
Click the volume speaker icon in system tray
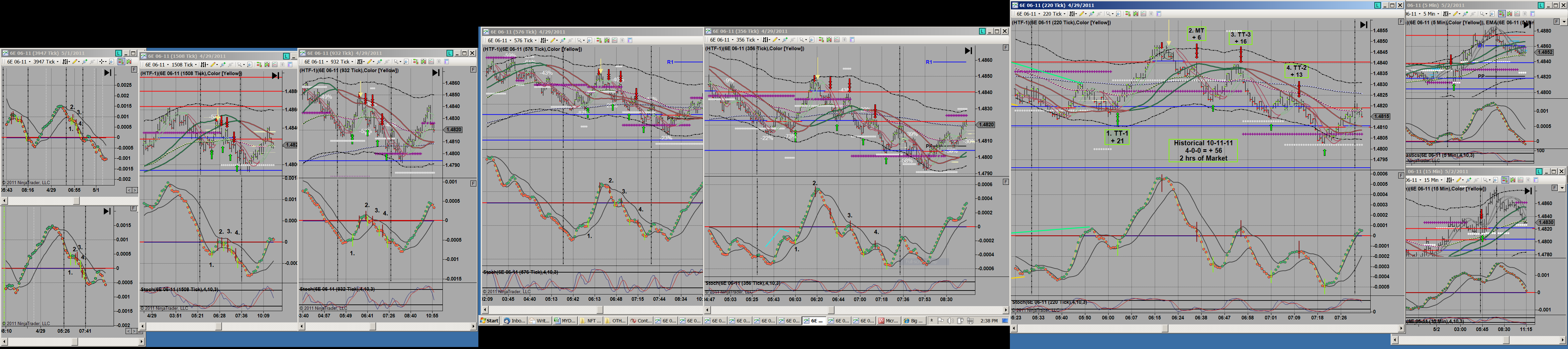pos(951,320)
